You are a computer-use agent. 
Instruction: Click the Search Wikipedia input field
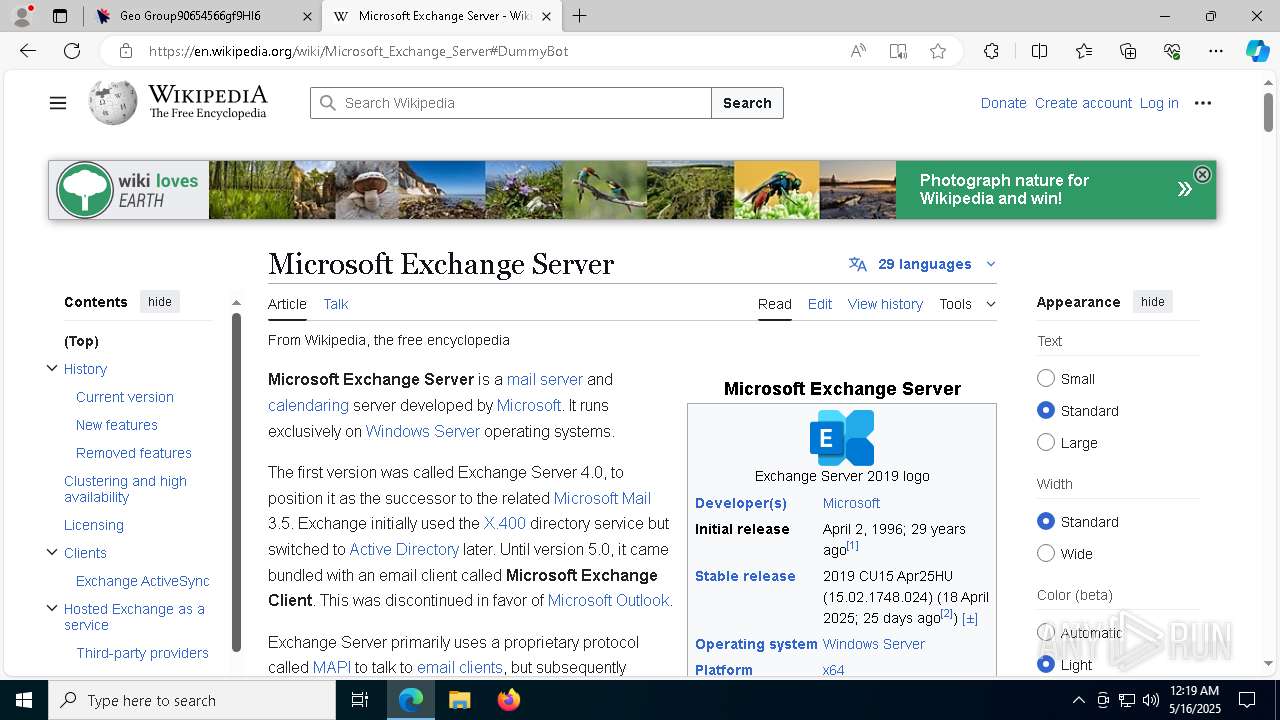click(x=511, y=103)
